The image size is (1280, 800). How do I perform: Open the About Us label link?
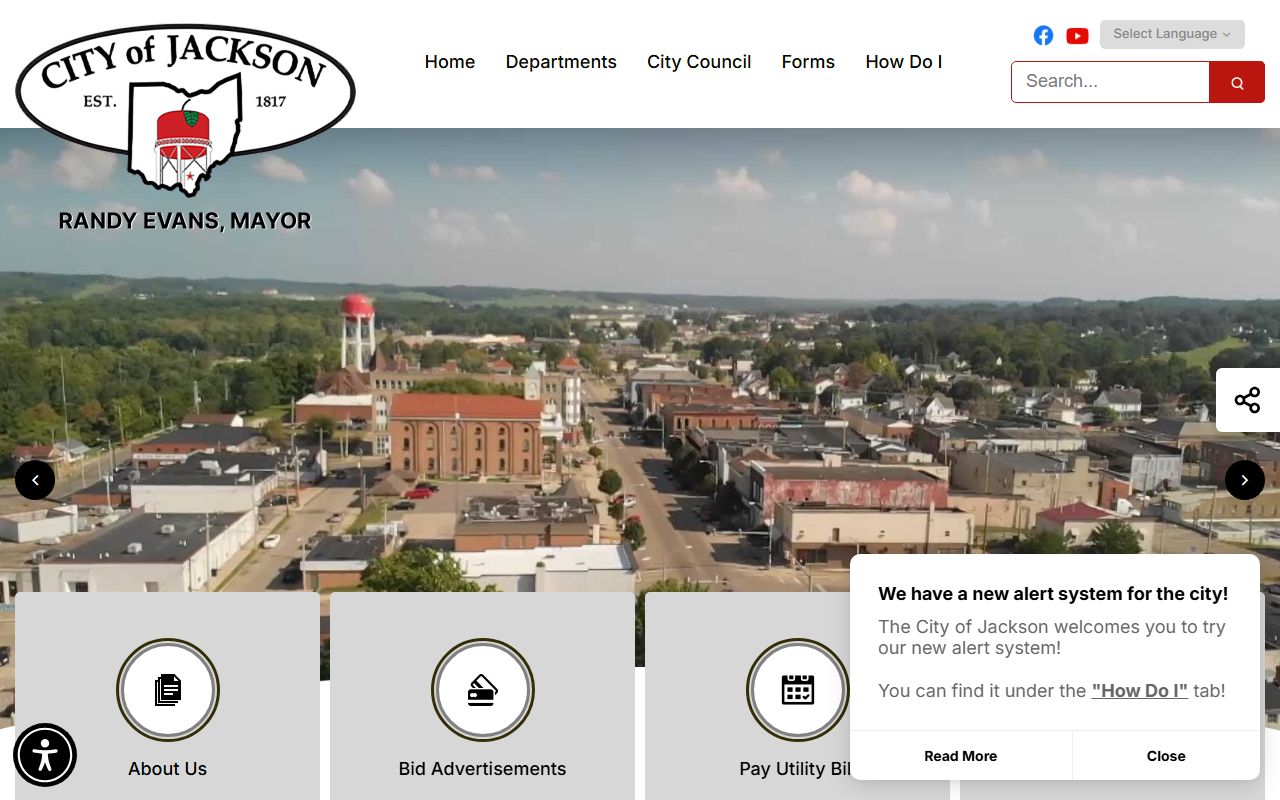[x=168, y=769]
